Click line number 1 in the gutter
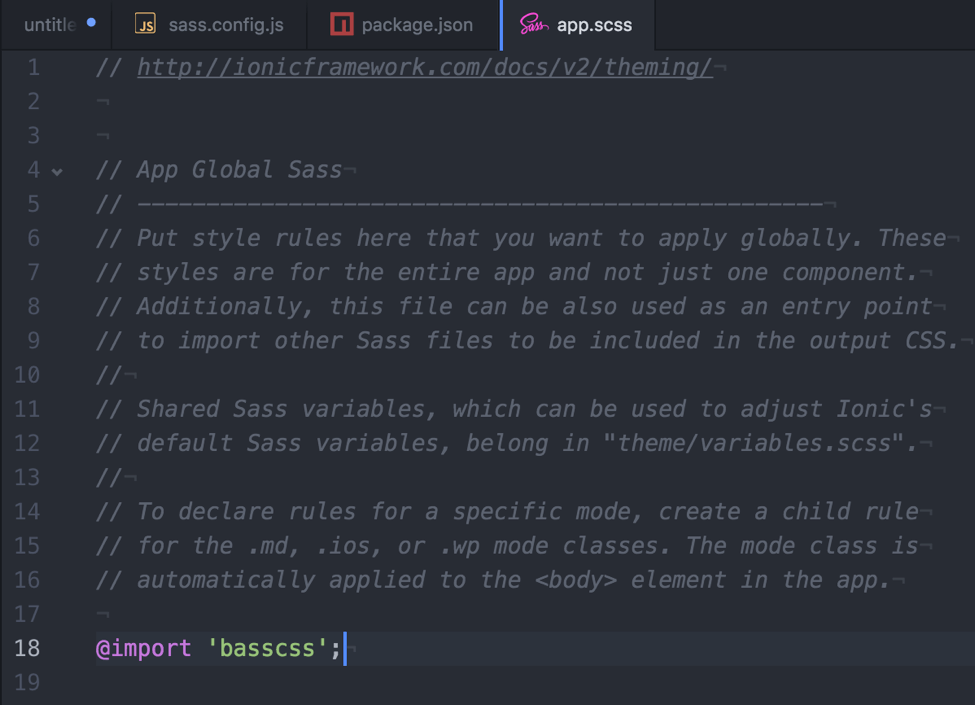 click(34, 67)
